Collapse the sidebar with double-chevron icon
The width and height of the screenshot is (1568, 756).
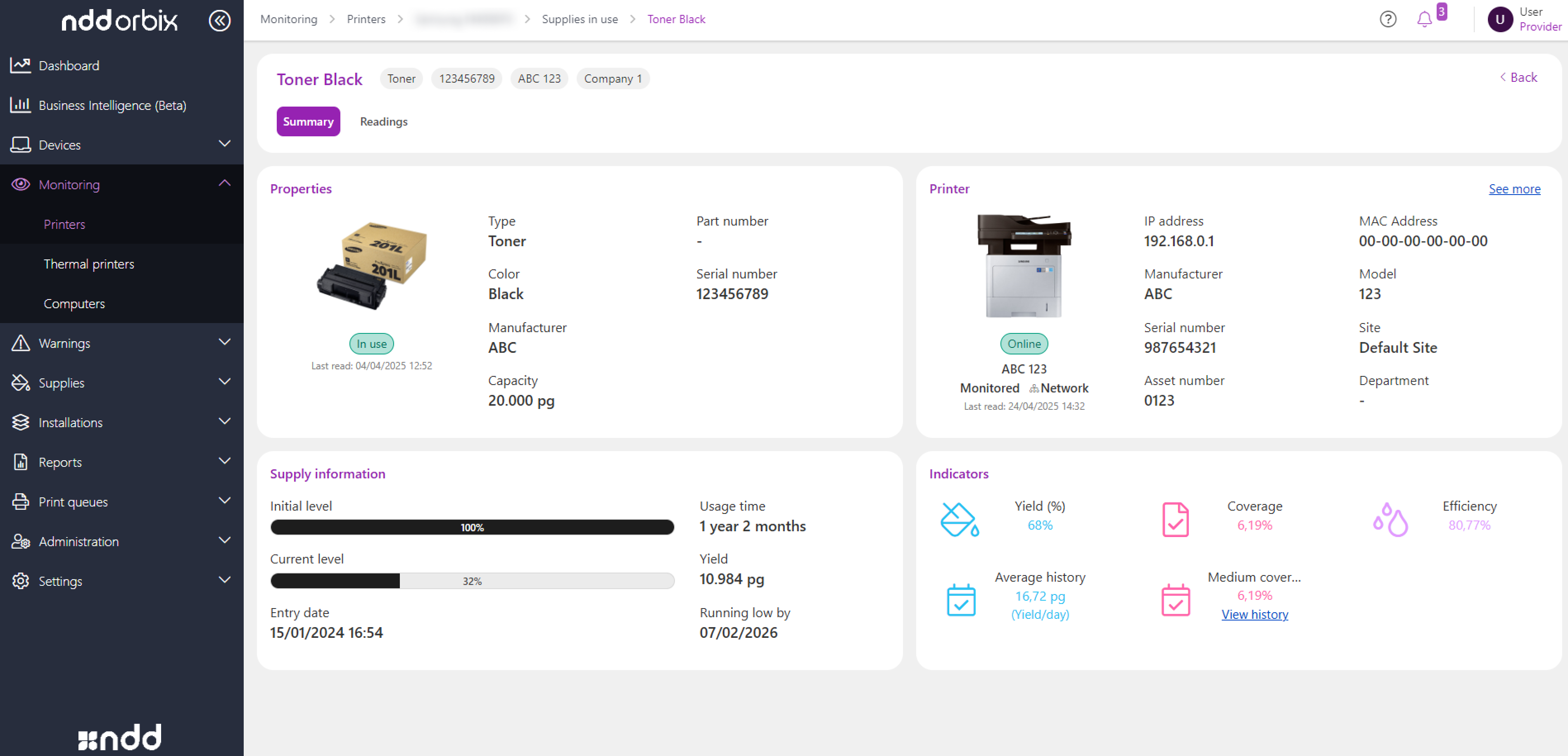(x=219, y=21)
